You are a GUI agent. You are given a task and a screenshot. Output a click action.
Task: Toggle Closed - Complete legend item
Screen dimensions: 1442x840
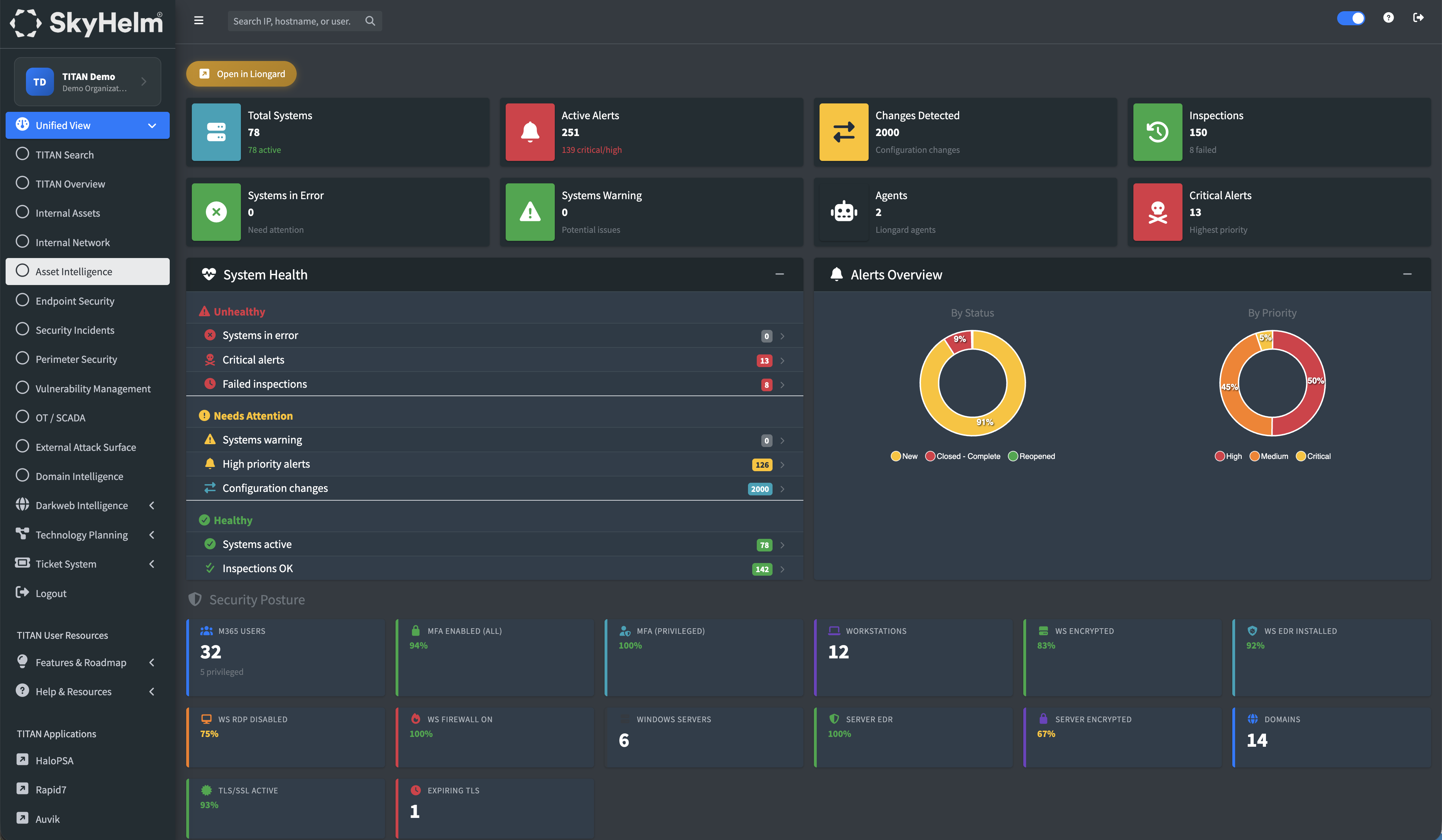pyautogui.click(x=963, y=456)
